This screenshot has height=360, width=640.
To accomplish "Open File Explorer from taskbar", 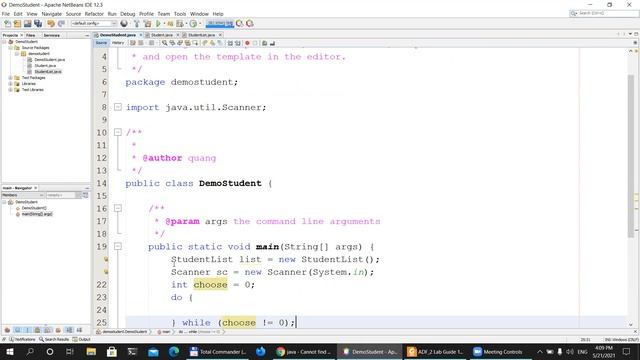I will [91, 351].
